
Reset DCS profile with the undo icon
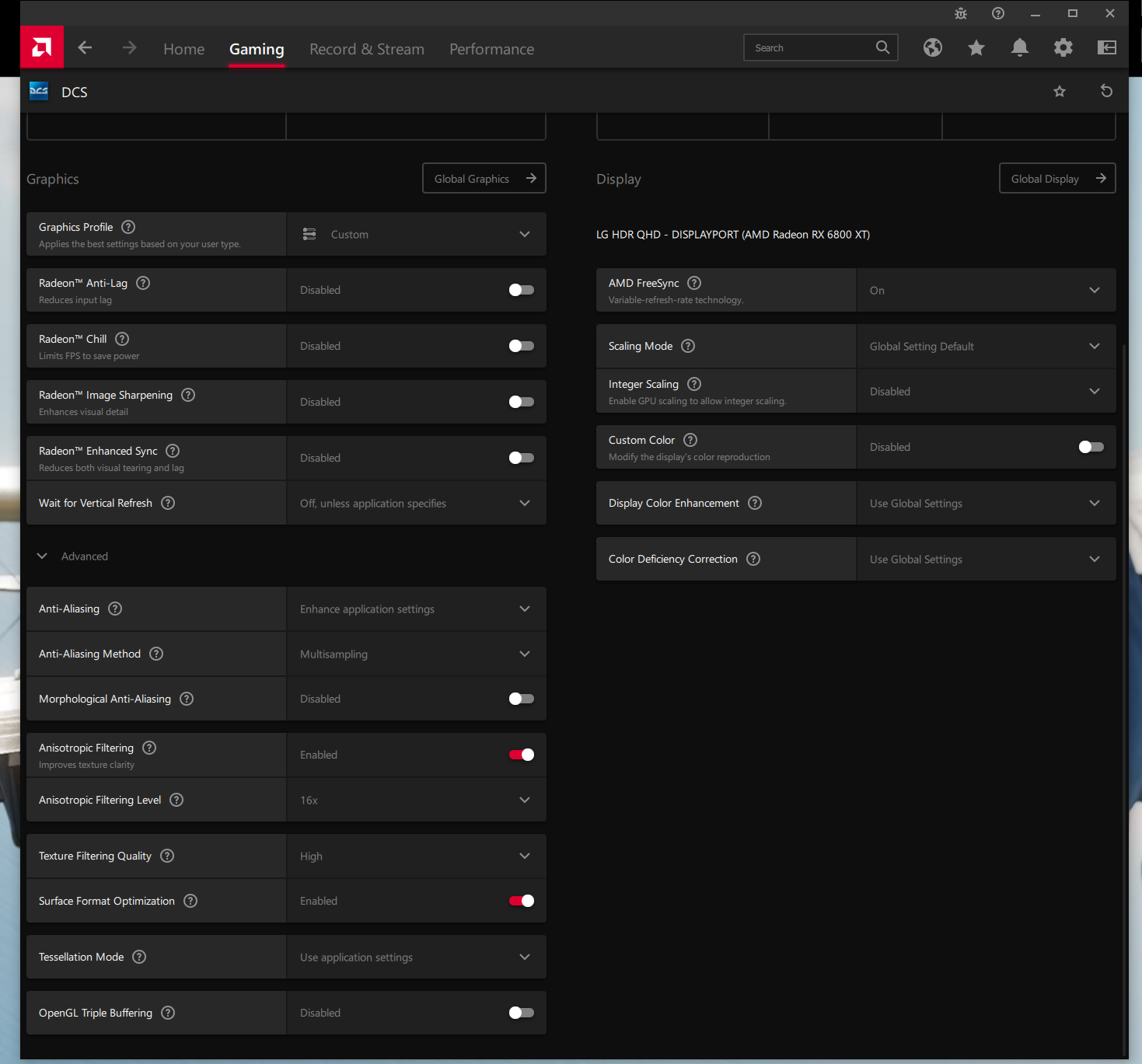[1107, 91]
